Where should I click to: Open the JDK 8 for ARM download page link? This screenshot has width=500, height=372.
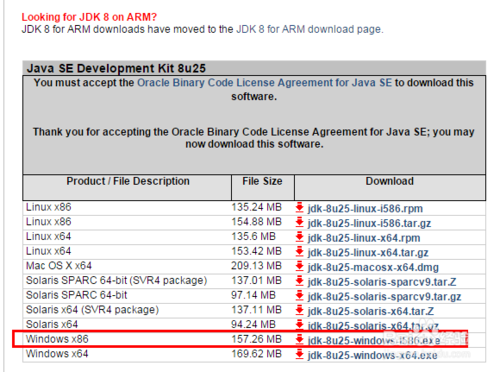point(309,29)
